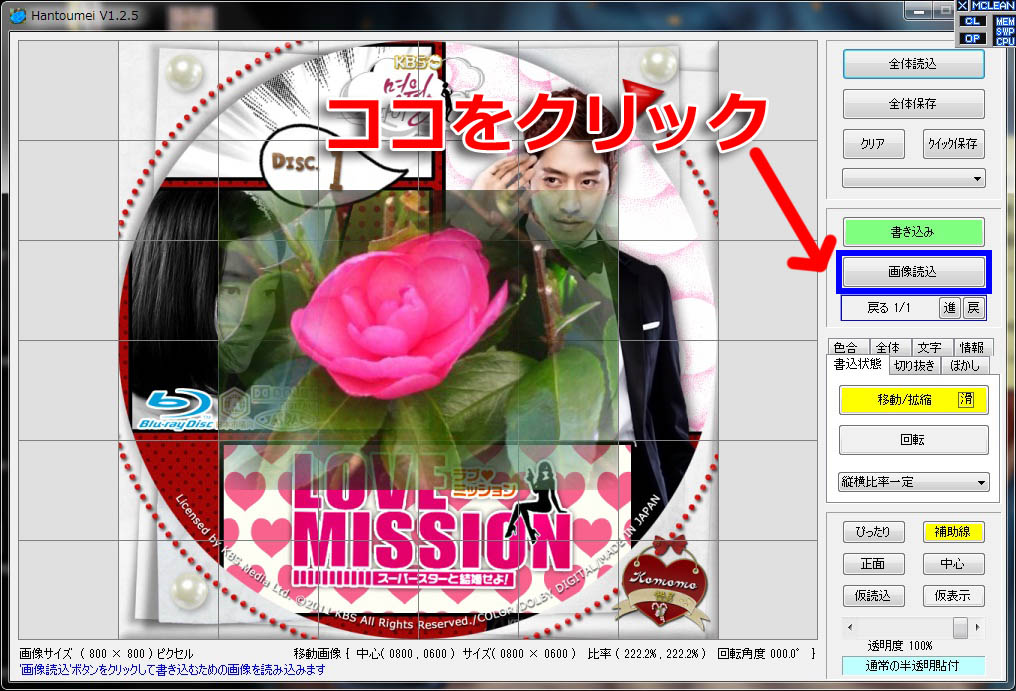Click the 回転角度 000.0° status text
This screenshot has width=1016, height=691.
coord(759,653)
